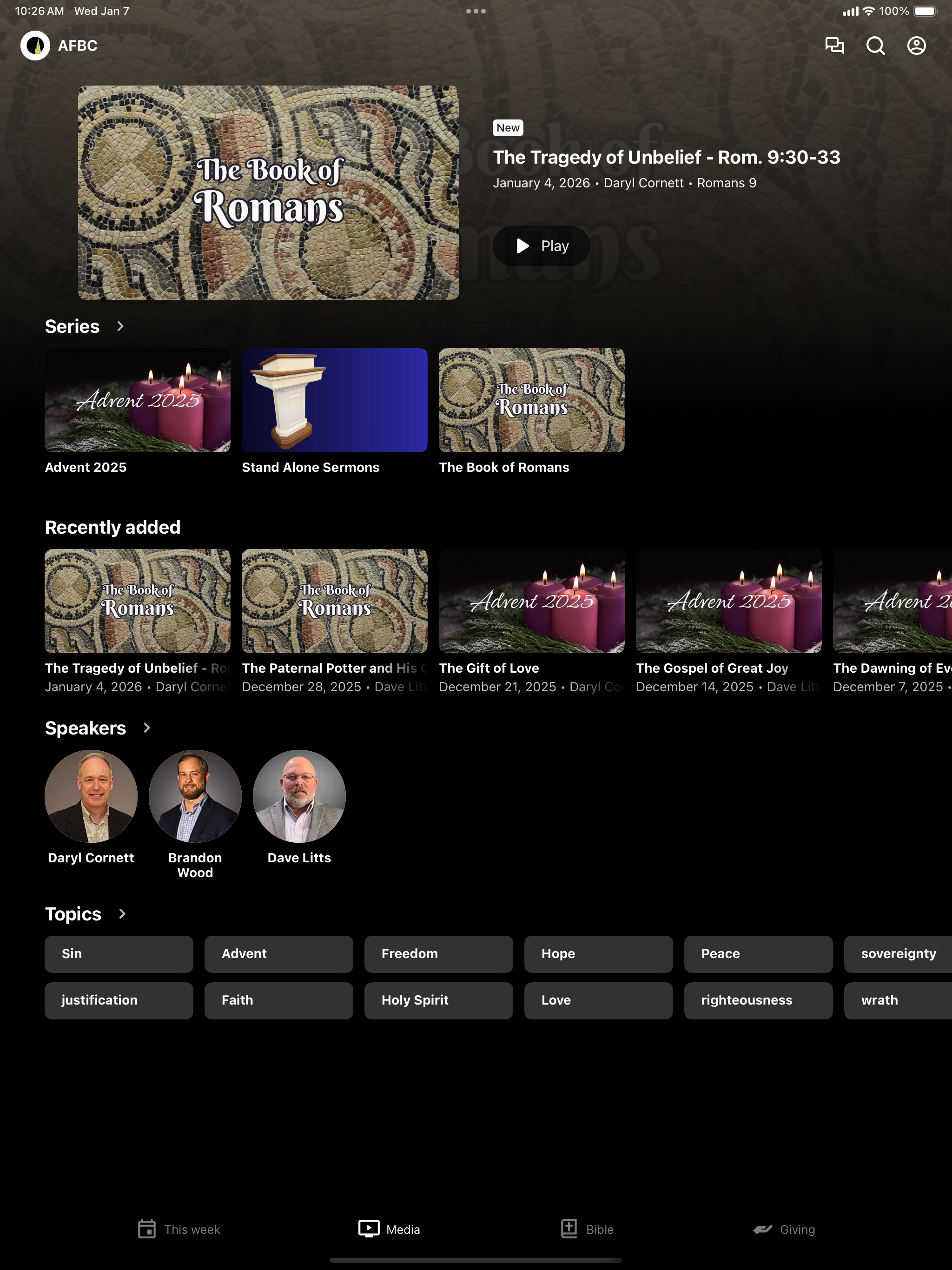Open recently added Tragedy of Unbelief thumbnail
952x1270 pixels.
point(138,601)
